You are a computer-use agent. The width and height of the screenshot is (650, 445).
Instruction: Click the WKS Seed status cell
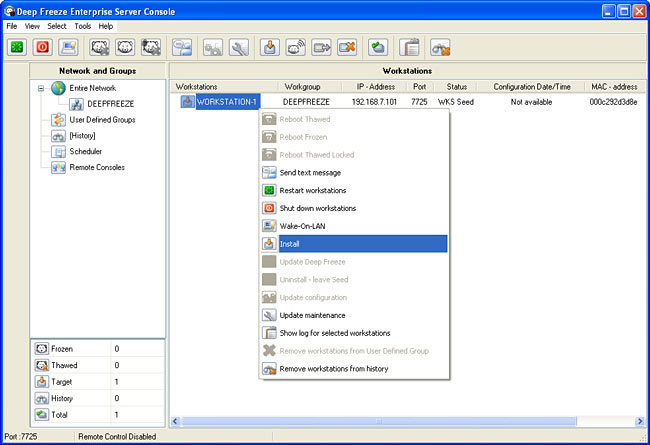pyautogui.click(x=456, y=102)
